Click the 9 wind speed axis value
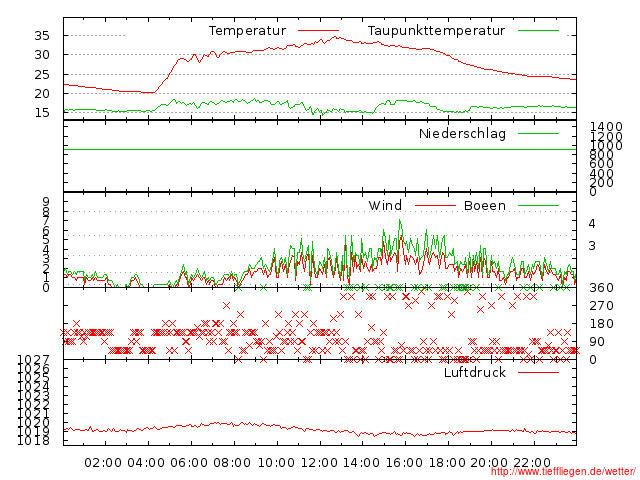640x480 pixels. click(46, 201)
